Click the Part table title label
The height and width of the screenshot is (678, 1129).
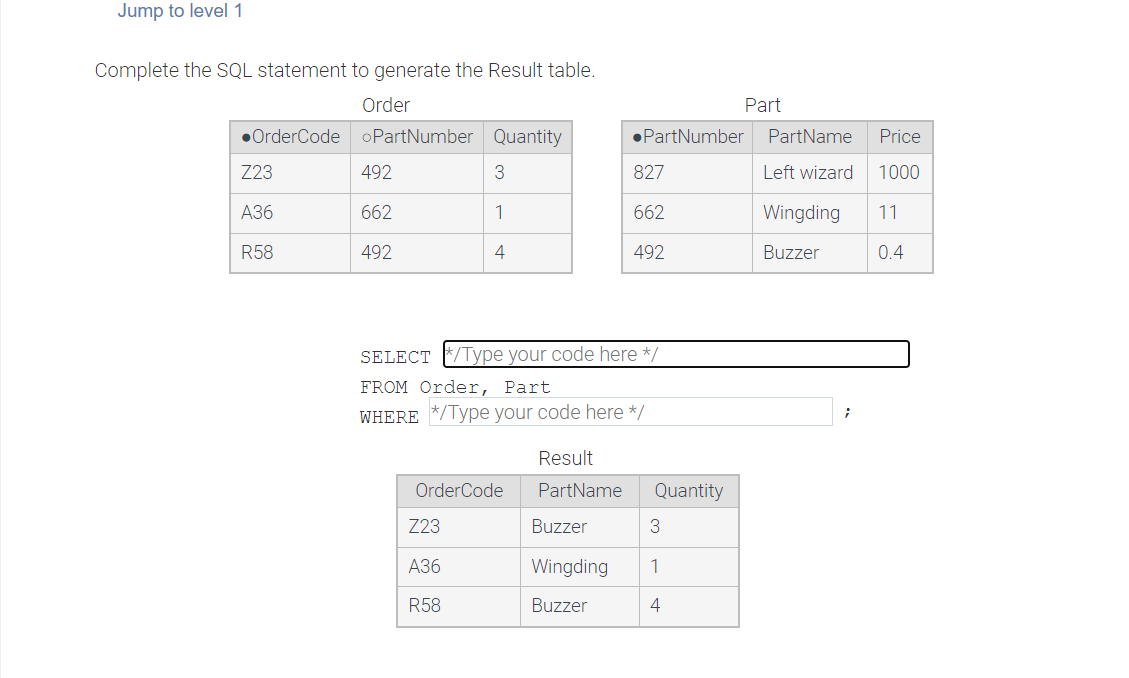tap(762, 104)
